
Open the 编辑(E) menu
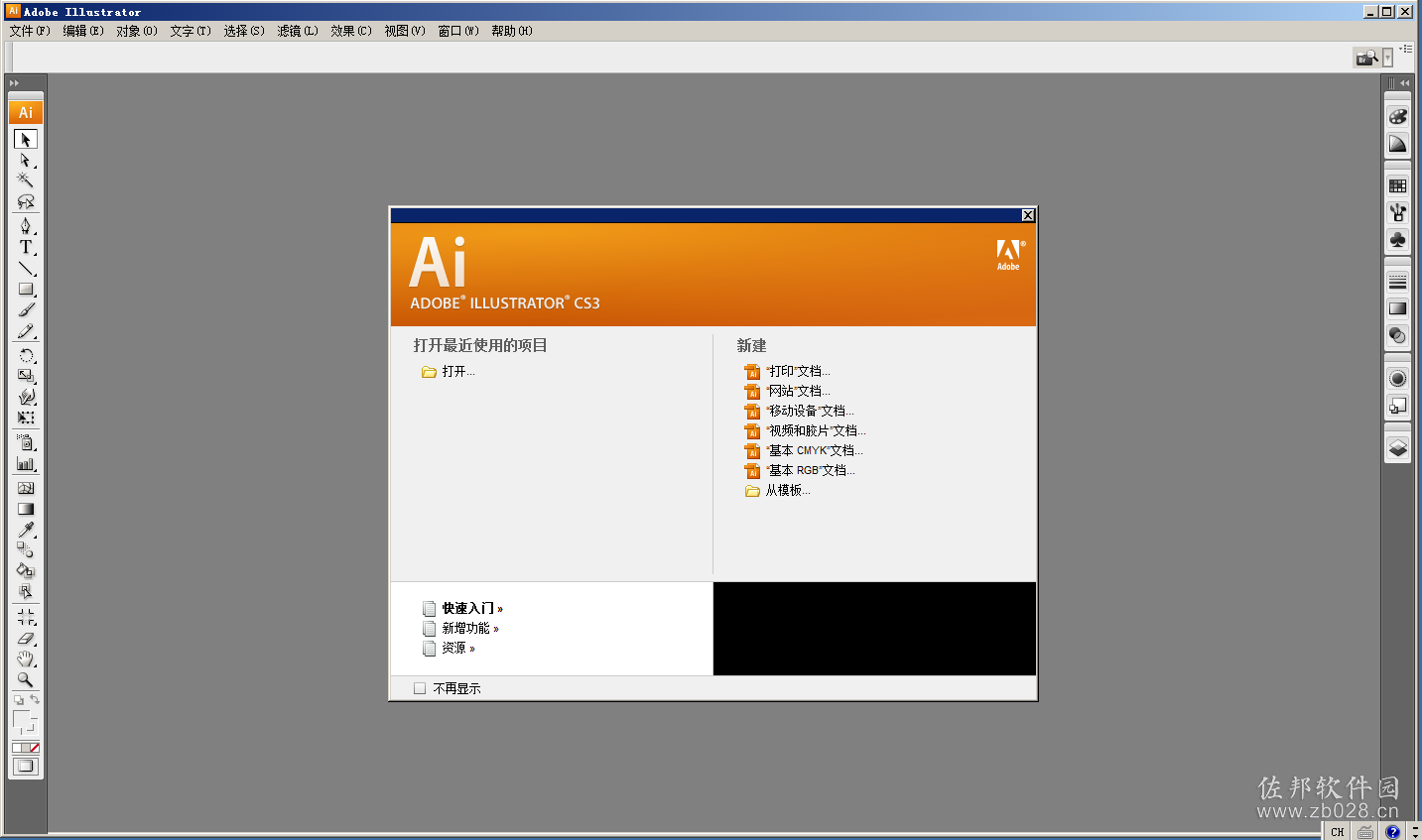pos(83,31)
